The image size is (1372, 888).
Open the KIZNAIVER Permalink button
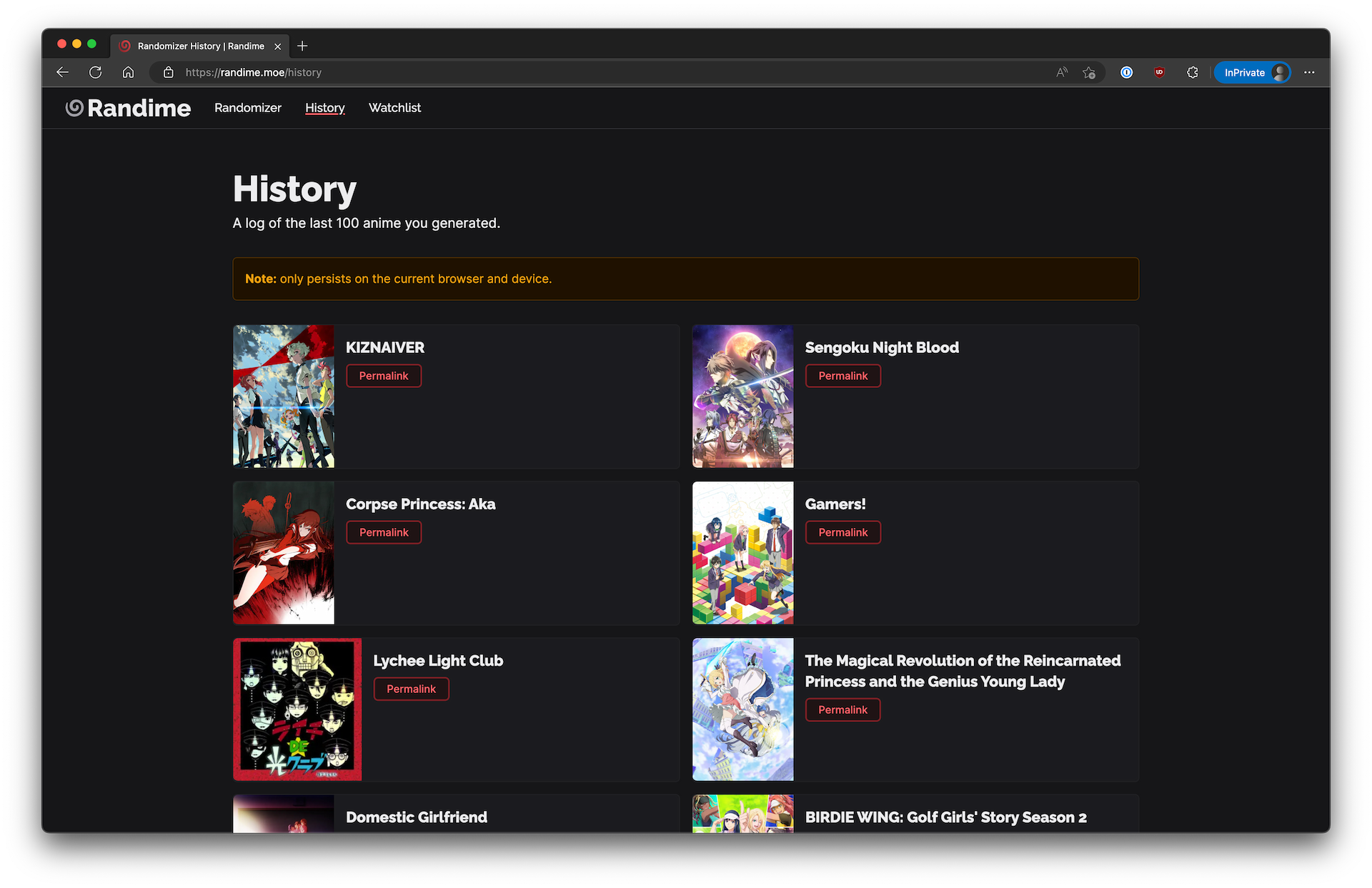tap(384, 376)
